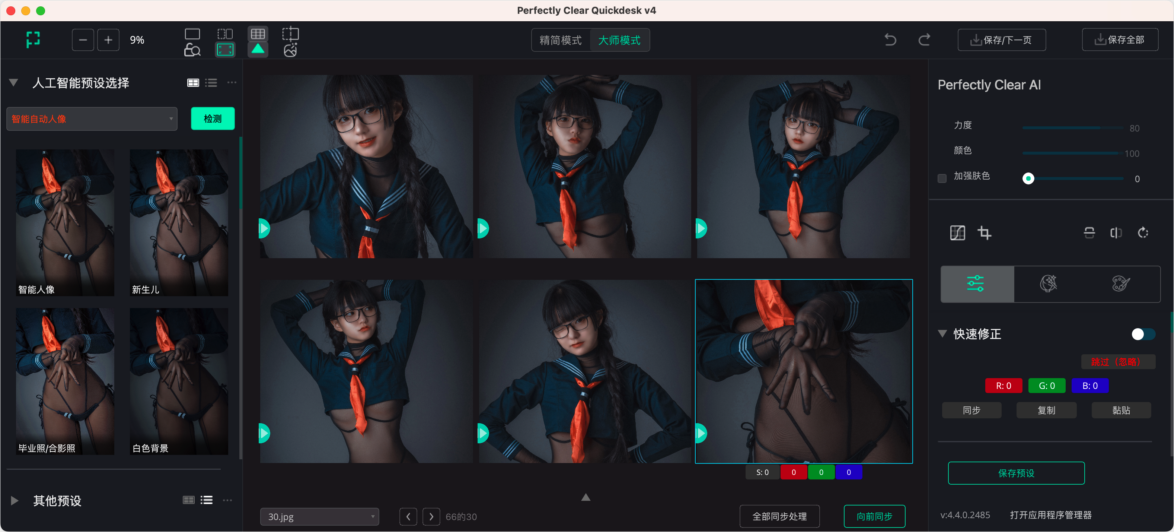Select the split before/after view icon
Image resolution: width=1174 pixels, height=532 pixels.
pyautogui.click(x=225, y=34)
